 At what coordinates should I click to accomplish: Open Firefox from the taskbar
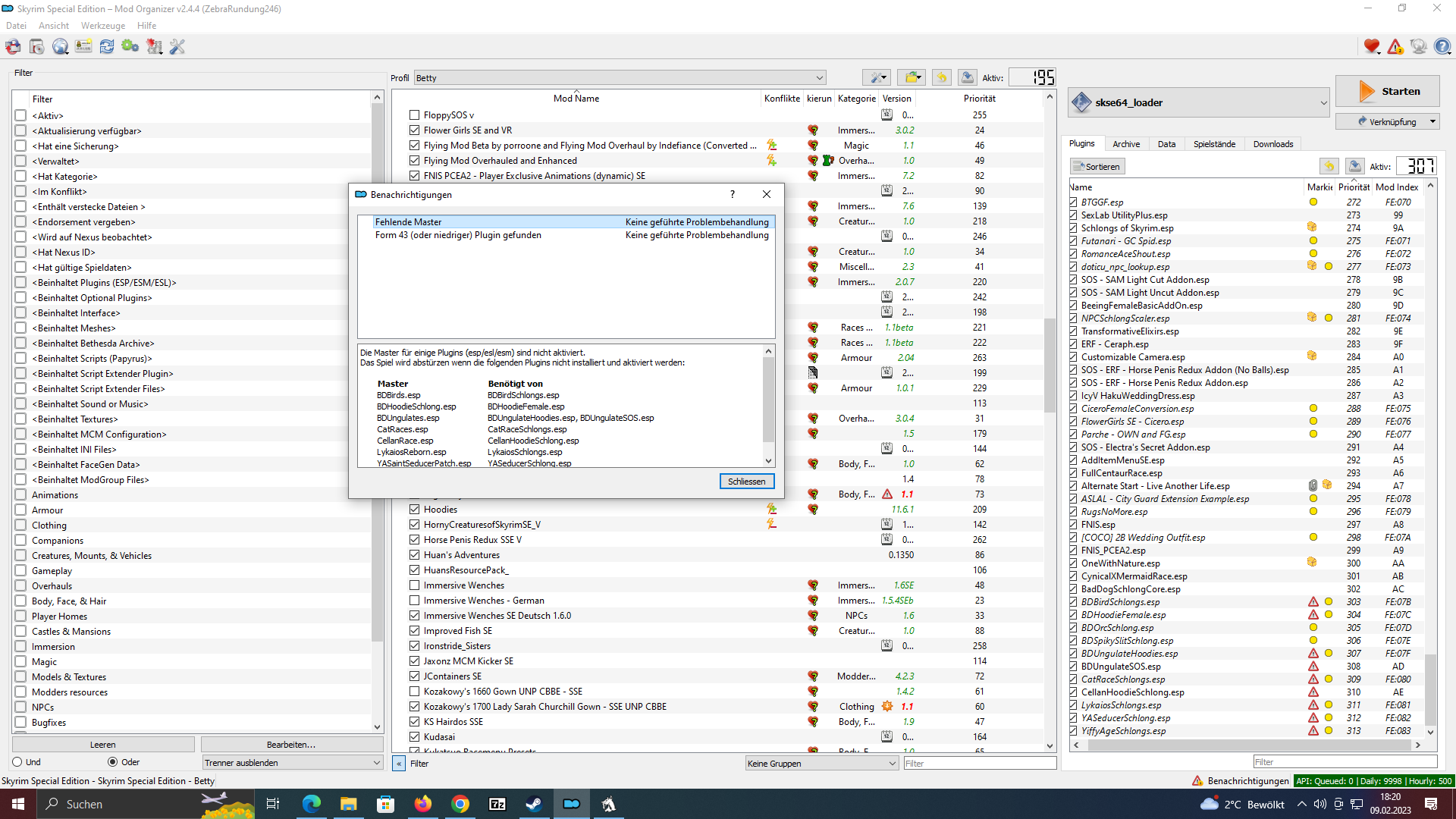tap(422, 804)
